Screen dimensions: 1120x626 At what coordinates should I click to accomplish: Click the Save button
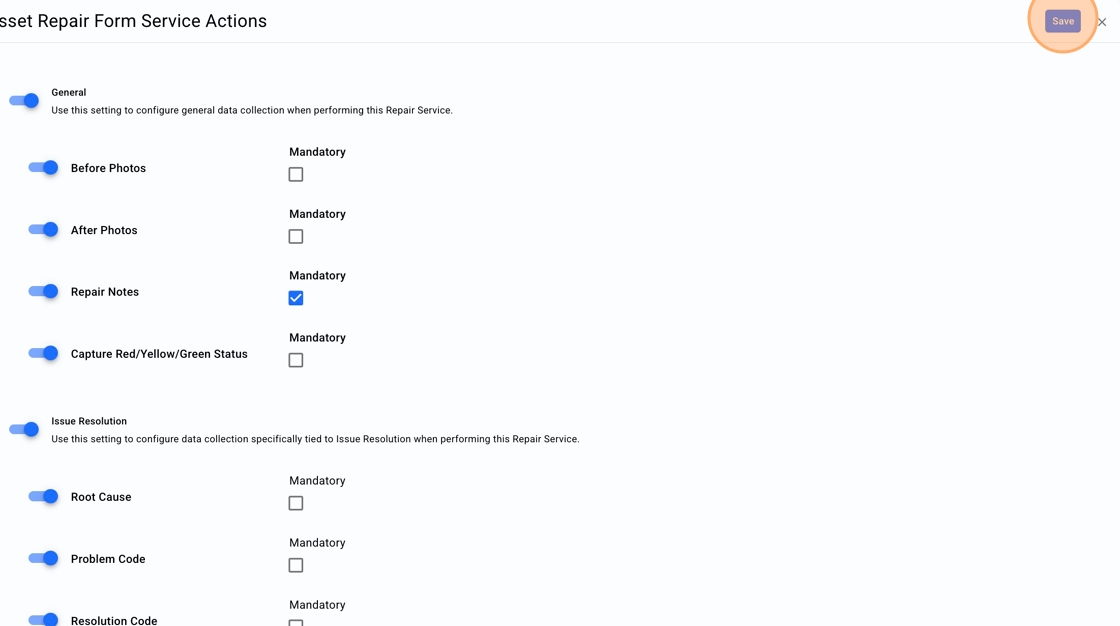(x=1062, y=21)
